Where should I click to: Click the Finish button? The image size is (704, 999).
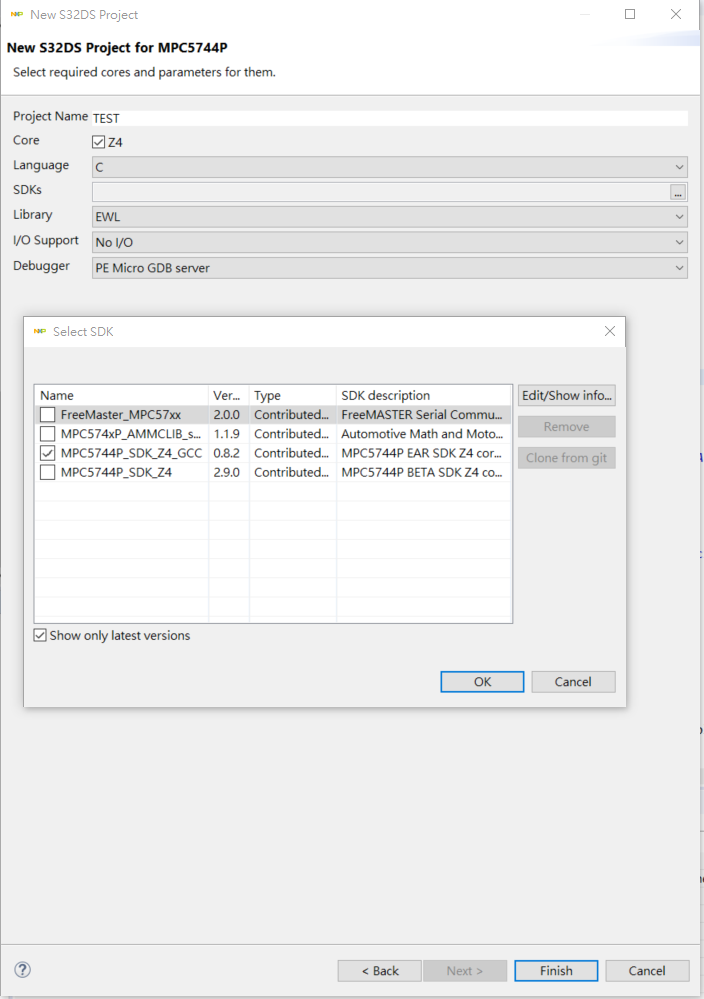coord(556,970)
